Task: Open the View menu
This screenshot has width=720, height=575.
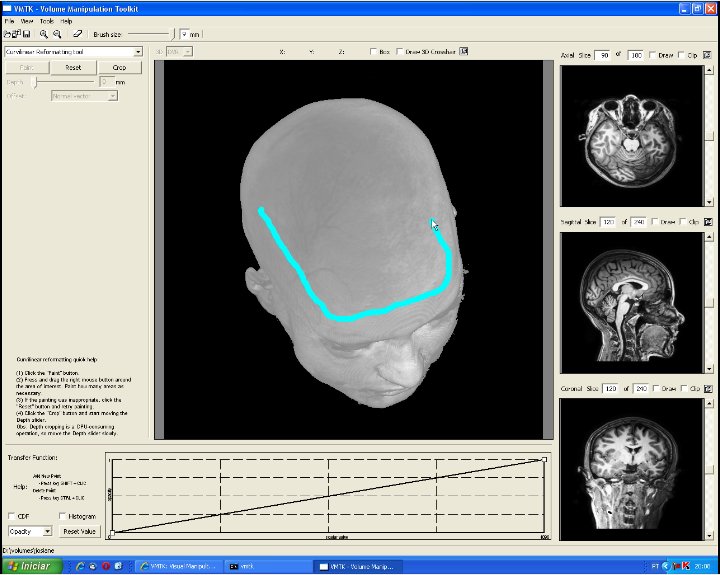Action: [27, 21]
